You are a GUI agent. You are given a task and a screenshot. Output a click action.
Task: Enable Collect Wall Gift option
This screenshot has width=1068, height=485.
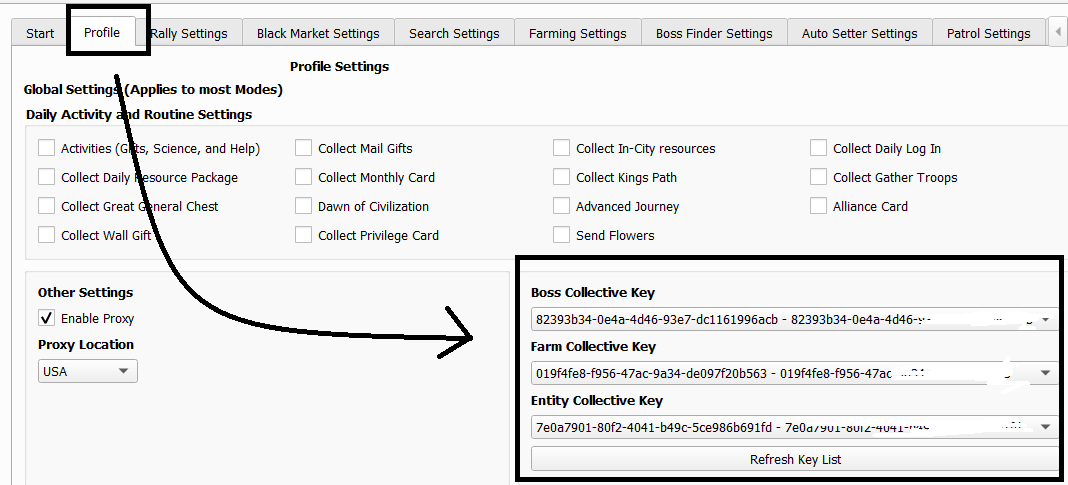(46, 235)
